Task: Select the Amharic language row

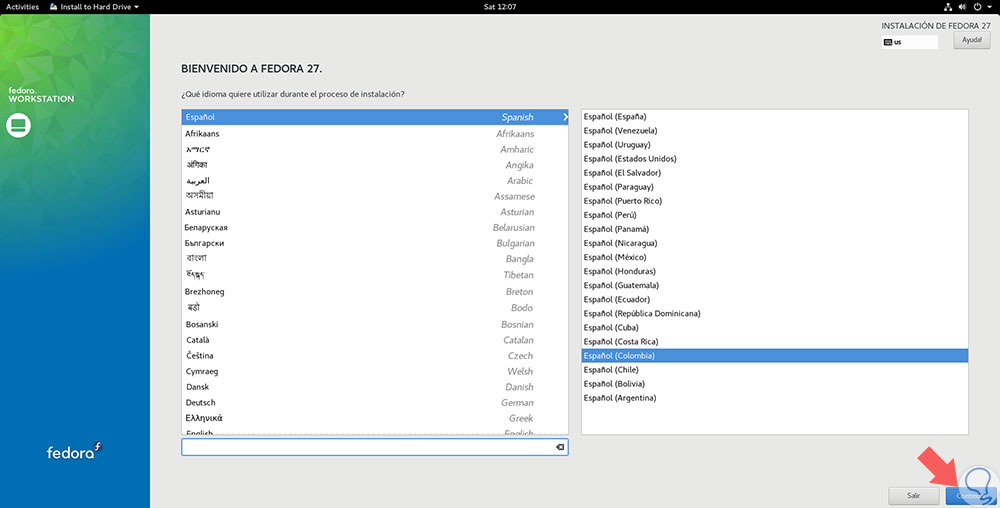Action: (x=374, y=149)
